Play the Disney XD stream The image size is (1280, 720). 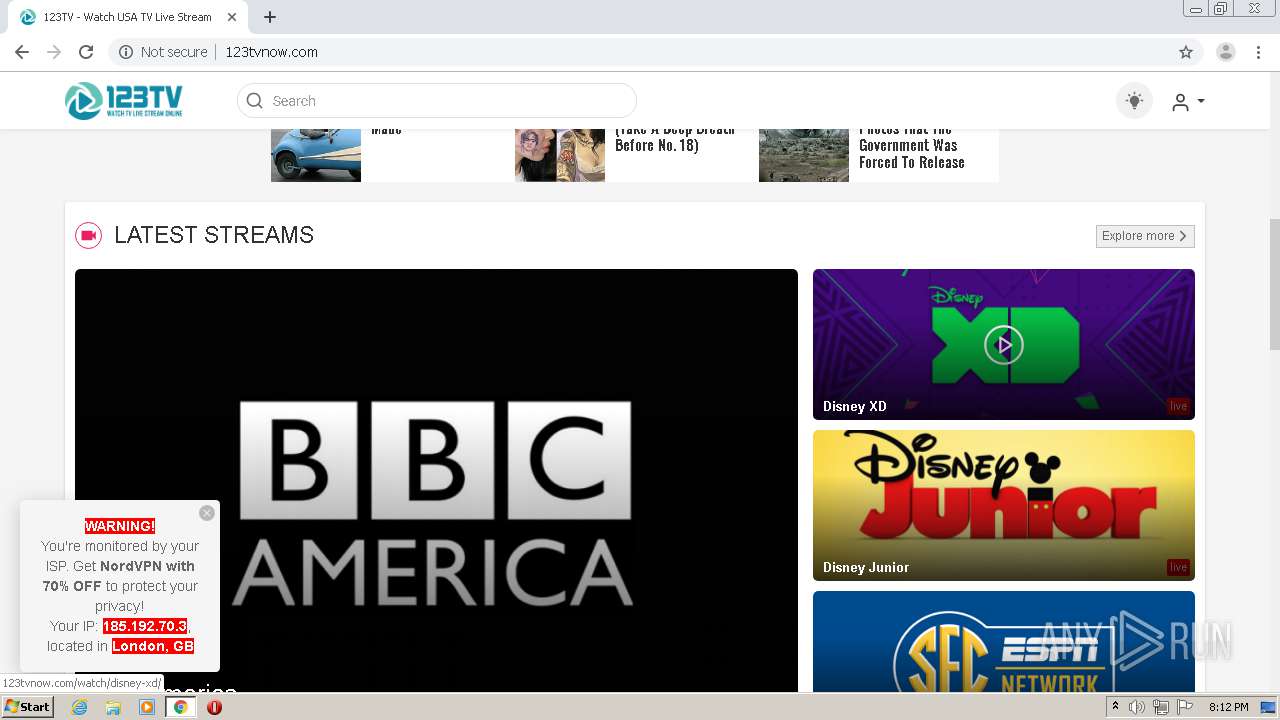(1004, 345)
